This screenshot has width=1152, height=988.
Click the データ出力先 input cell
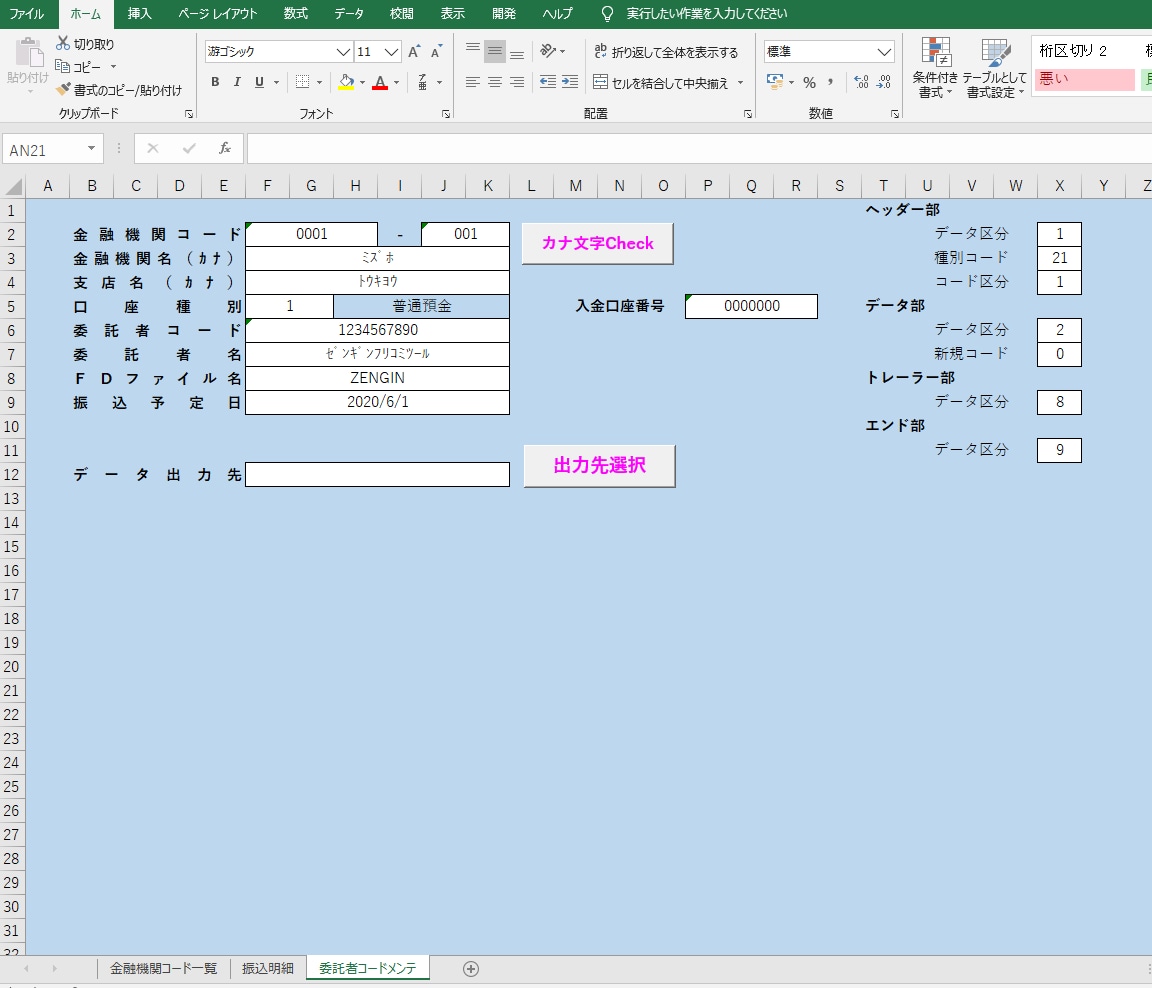377,475
